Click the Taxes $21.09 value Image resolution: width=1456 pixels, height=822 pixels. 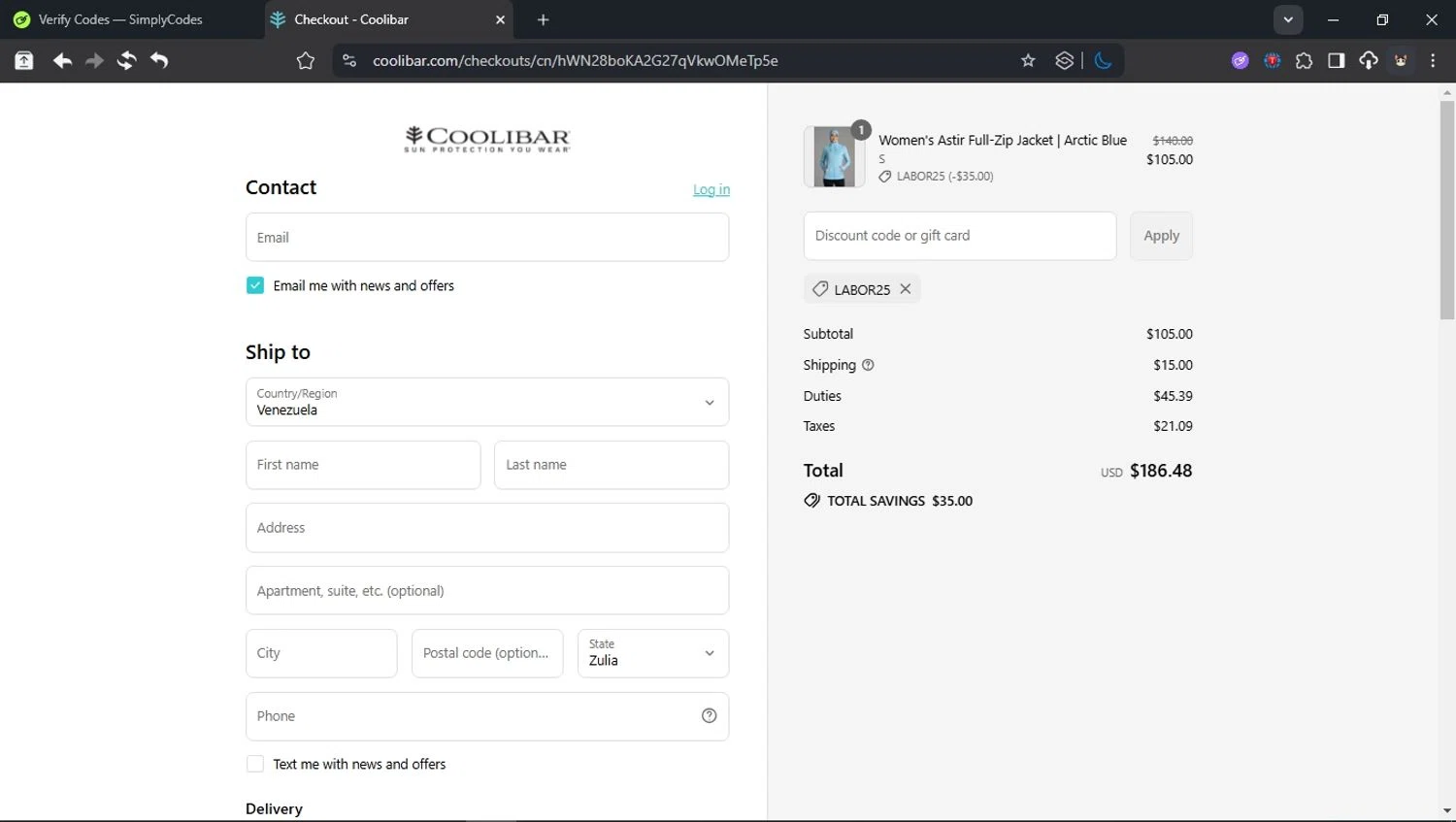[1173, 426]
